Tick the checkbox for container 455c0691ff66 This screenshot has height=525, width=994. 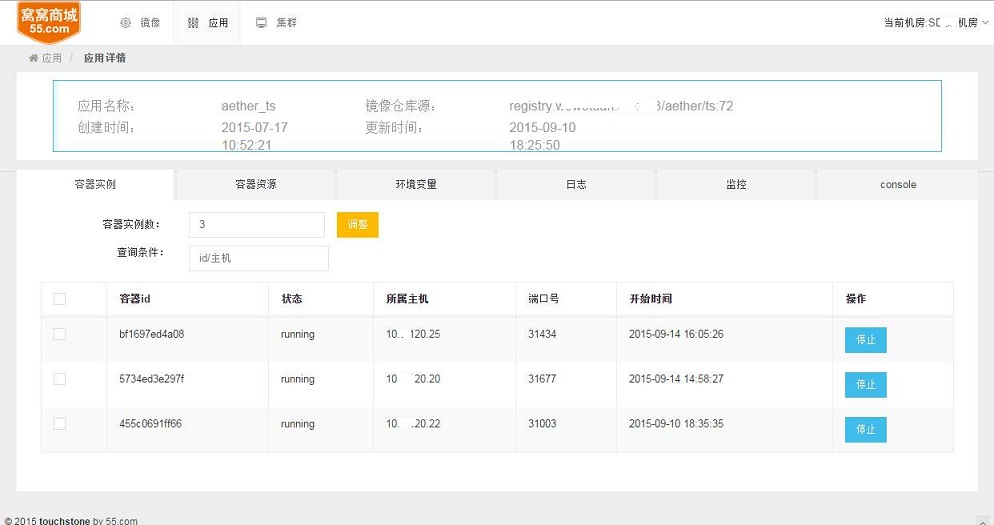(60, 424)
